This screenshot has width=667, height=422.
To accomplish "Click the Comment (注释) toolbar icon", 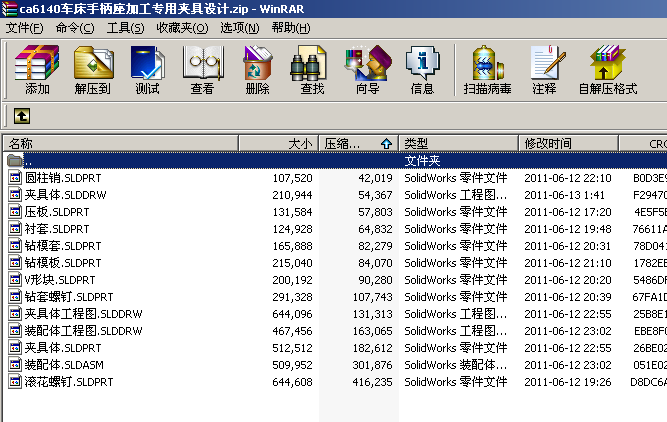I will (547, 63).
